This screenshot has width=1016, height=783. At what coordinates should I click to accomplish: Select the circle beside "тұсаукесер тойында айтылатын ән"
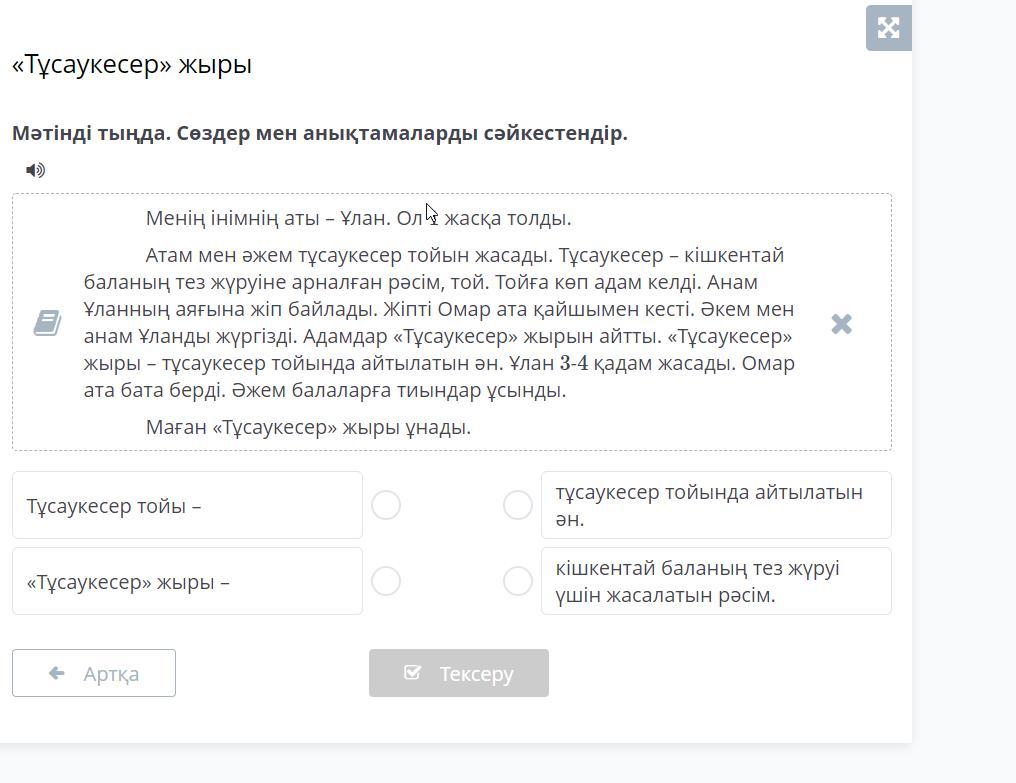tap(517, 505)
